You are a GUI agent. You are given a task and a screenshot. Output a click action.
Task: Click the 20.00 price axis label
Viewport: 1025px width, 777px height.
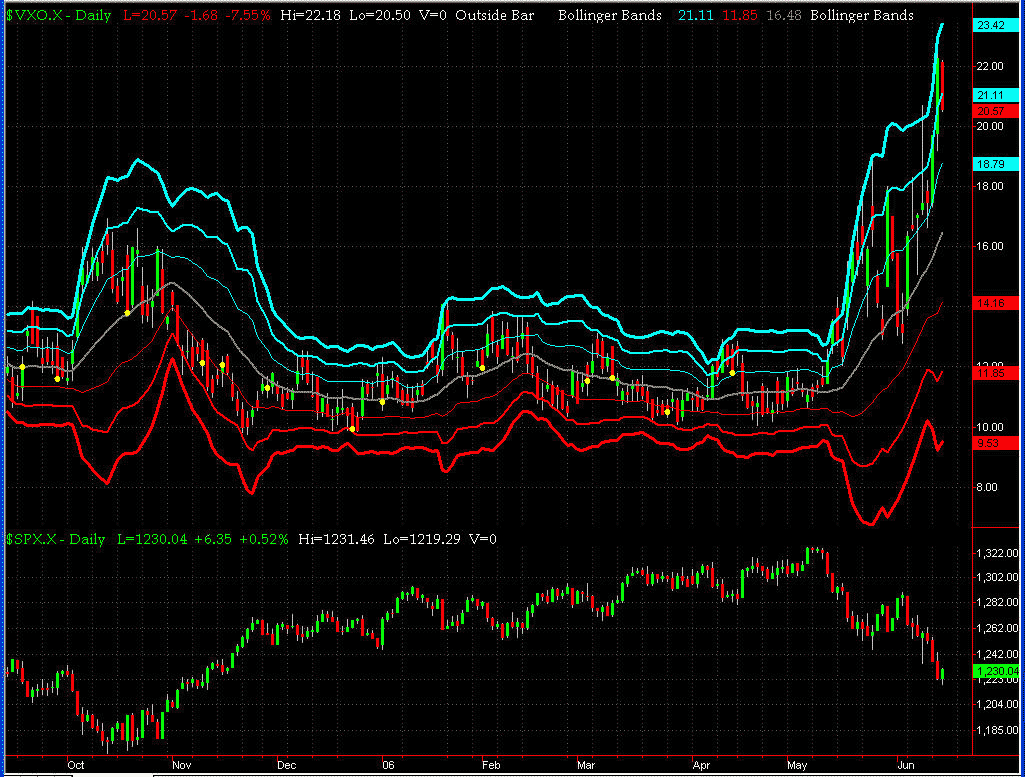point(990,126)
